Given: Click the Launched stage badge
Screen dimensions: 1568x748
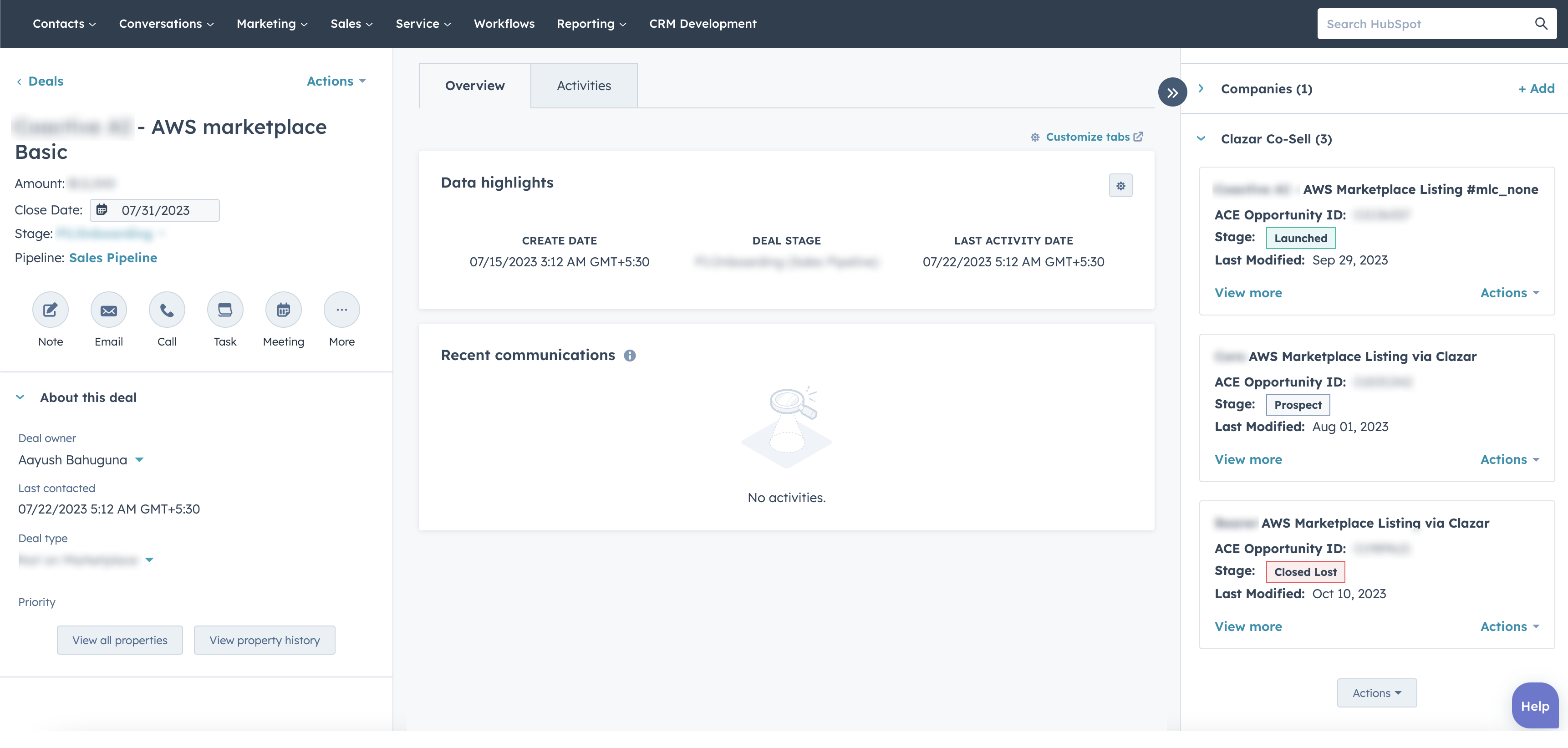Looking at the screenshot, I should 1301,238.
